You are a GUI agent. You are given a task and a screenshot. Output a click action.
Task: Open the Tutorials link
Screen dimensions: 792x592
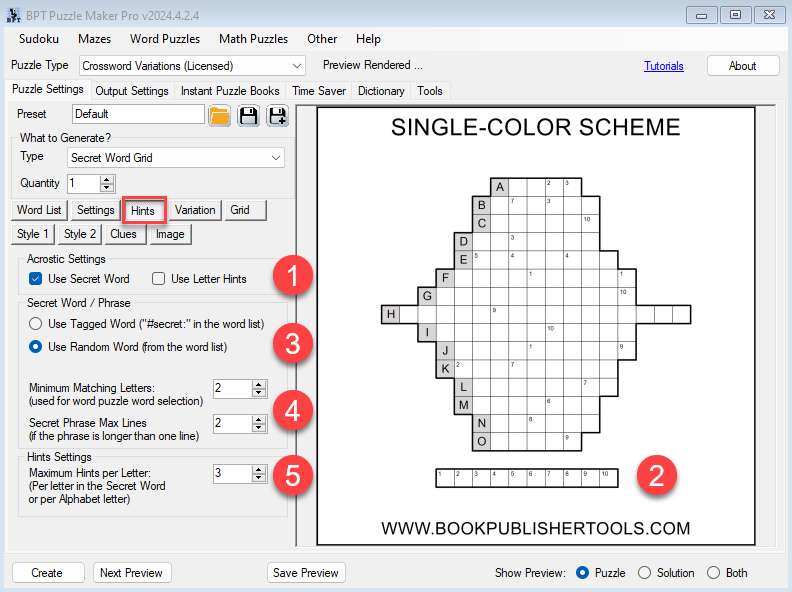click(664, 66)
